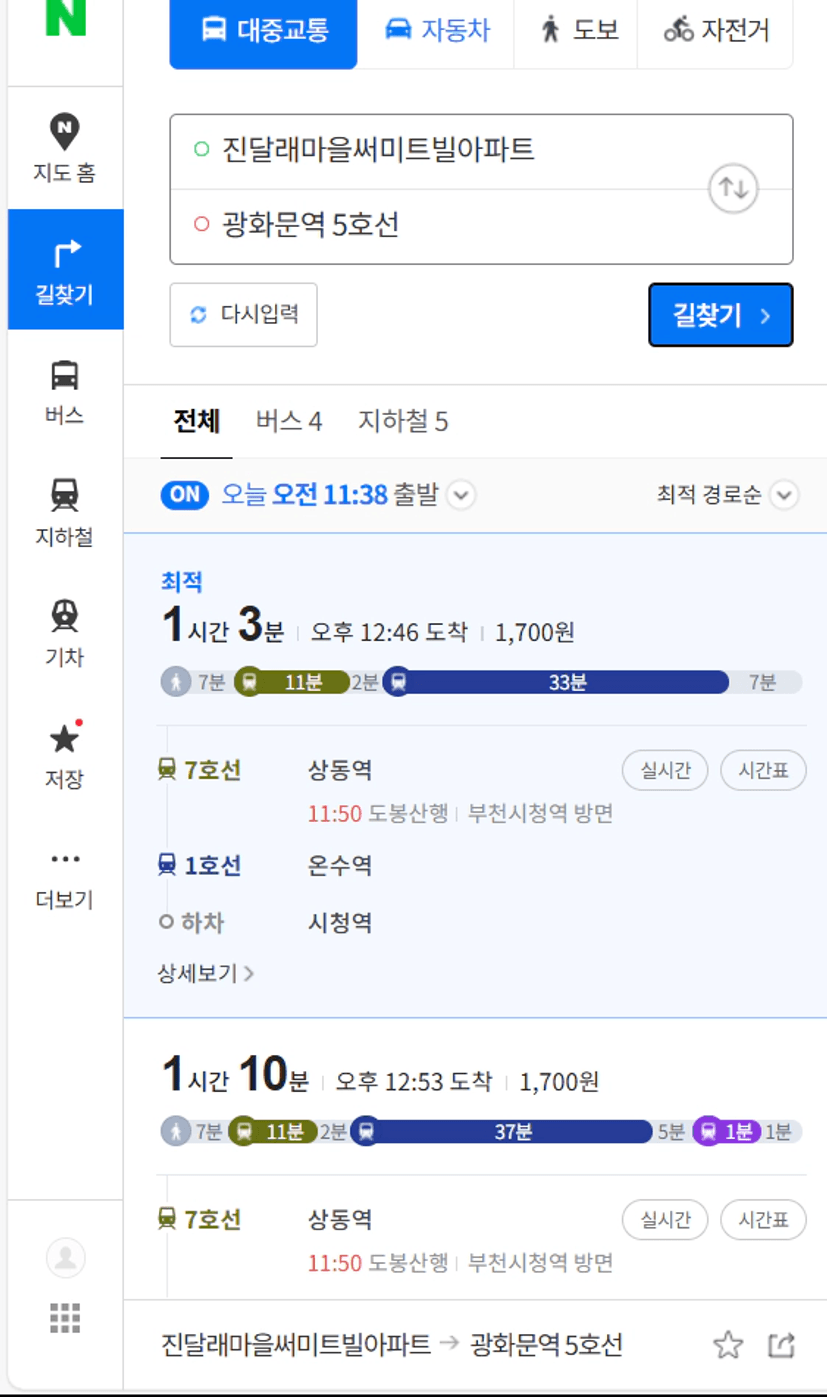827x1397 pixels.
Task: Open the apps grid icon
Action: tap(65, 1318)
